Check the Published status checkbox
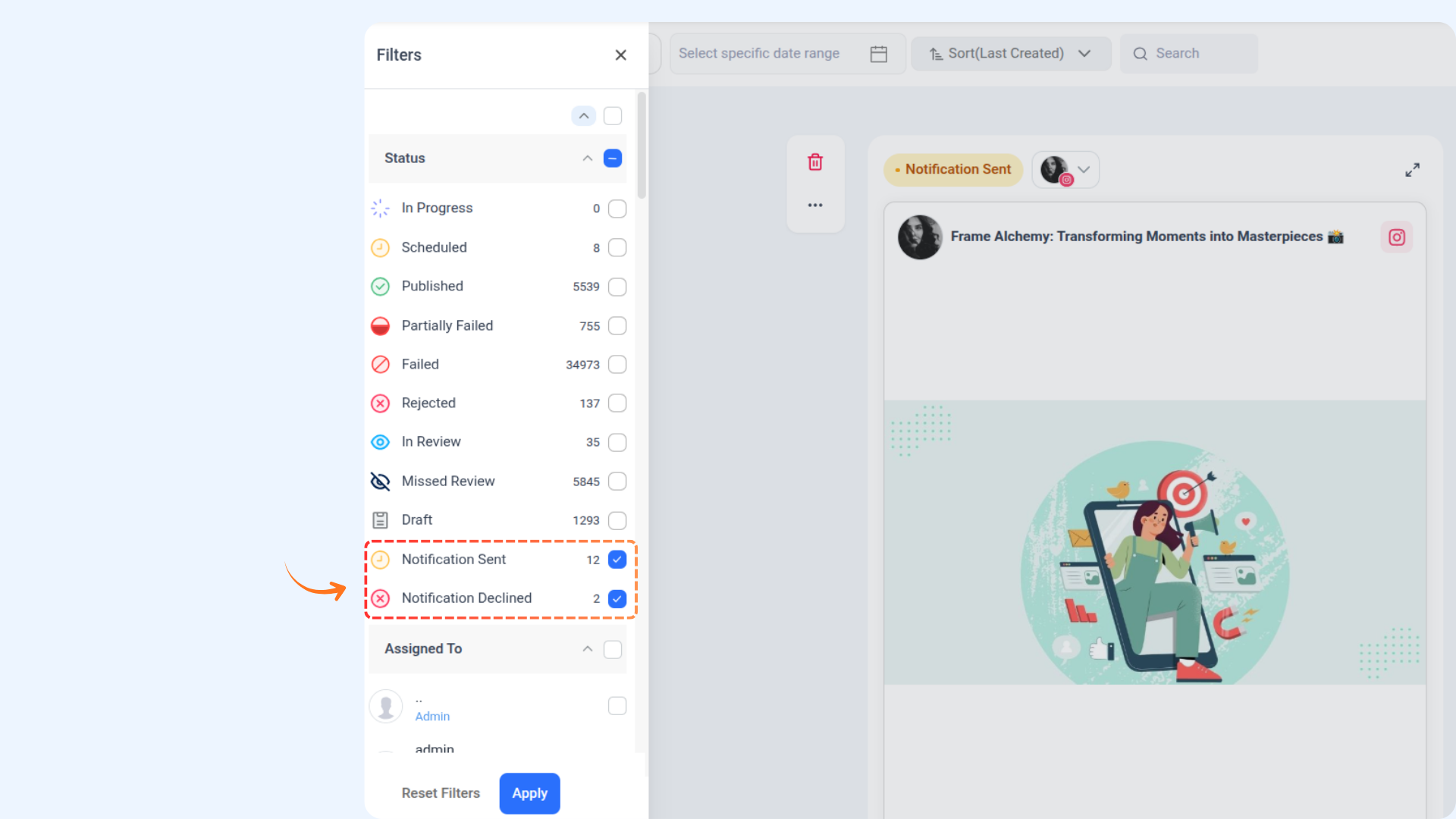 (617, 287)
